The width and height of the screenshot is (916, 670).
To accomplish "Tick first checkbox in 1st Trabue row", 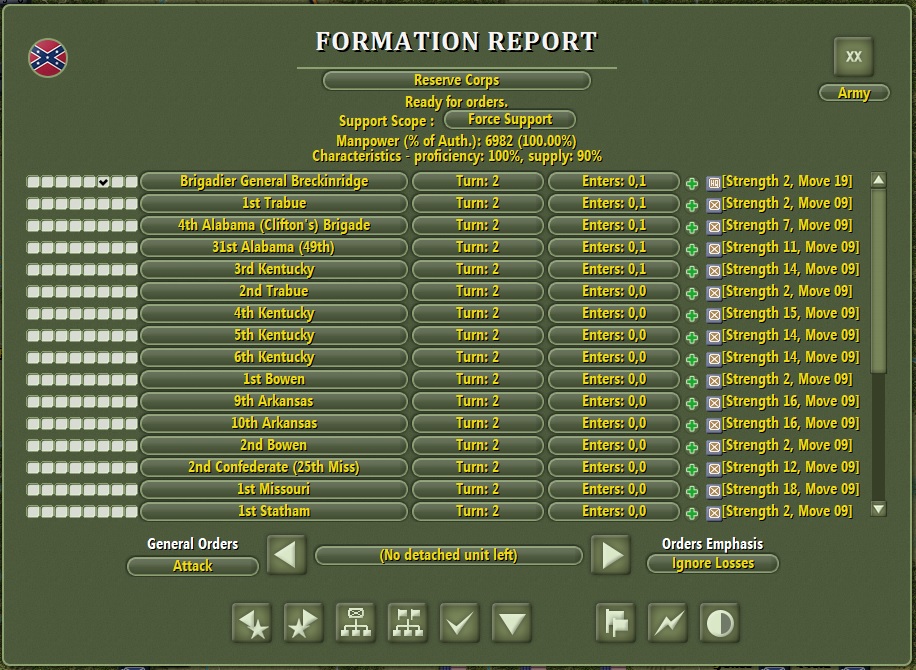I will click(x=33, y=204).
